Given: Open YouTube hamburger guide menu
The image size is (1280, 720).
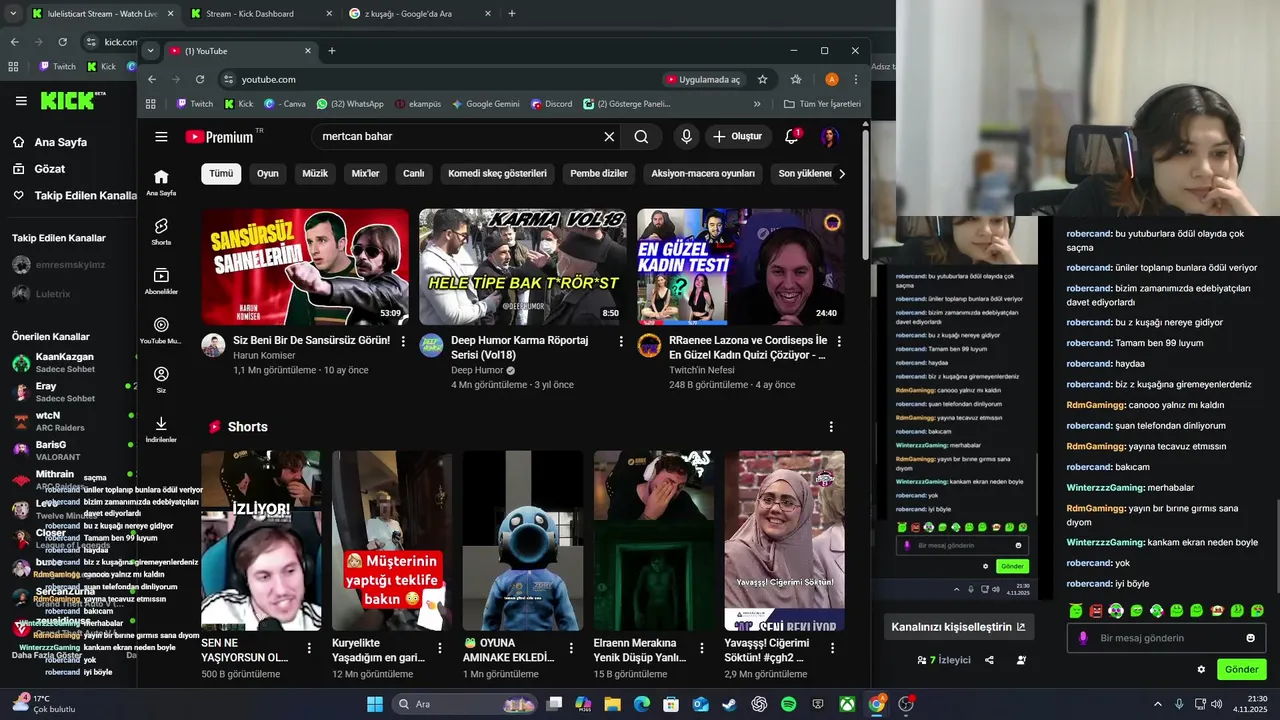Looking at the screenshot, I should 161,137.
